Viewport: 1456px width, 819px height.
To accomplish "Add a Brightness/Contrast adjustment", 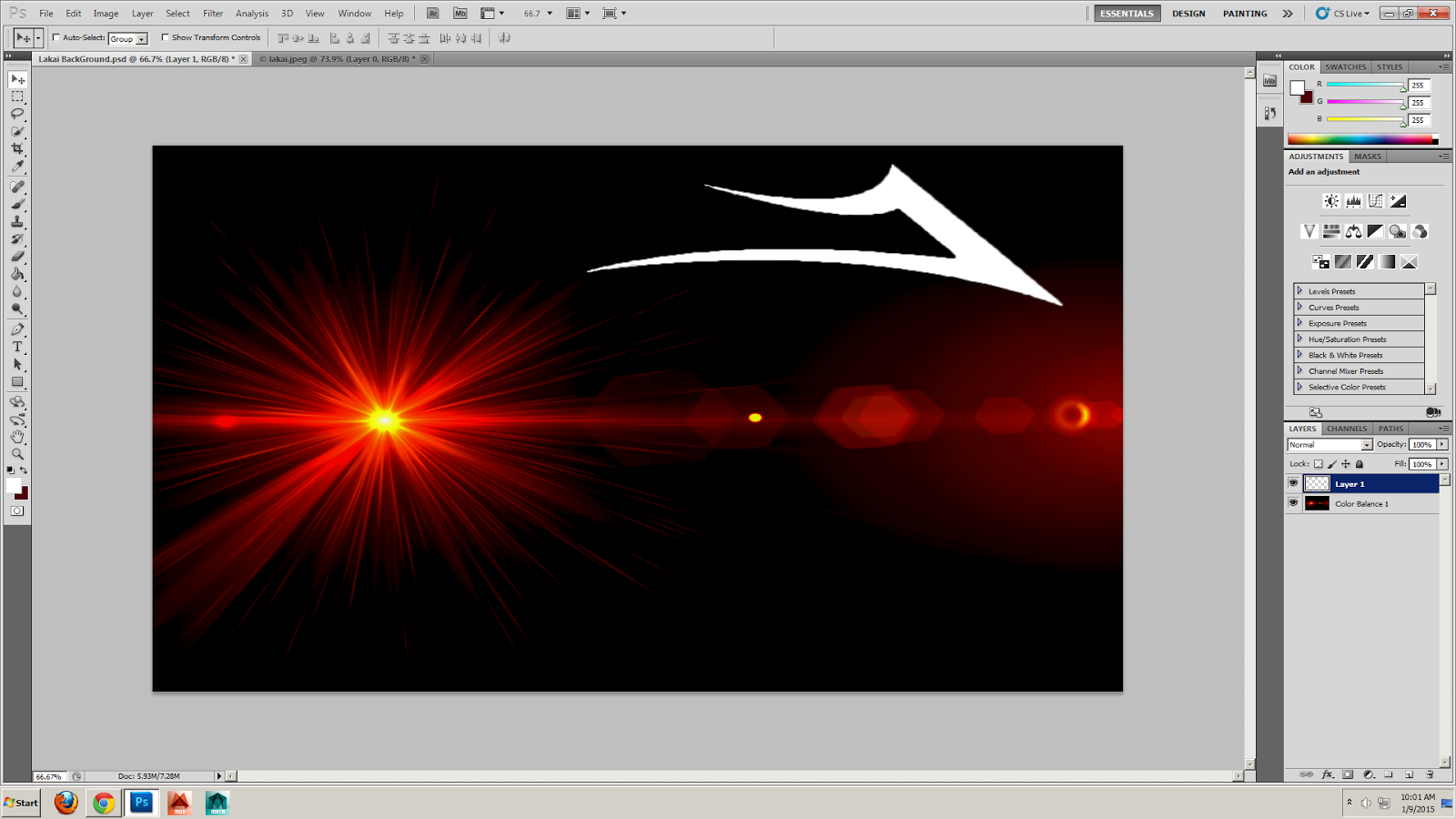I will pyautogui.click(x=1331, y=201).
